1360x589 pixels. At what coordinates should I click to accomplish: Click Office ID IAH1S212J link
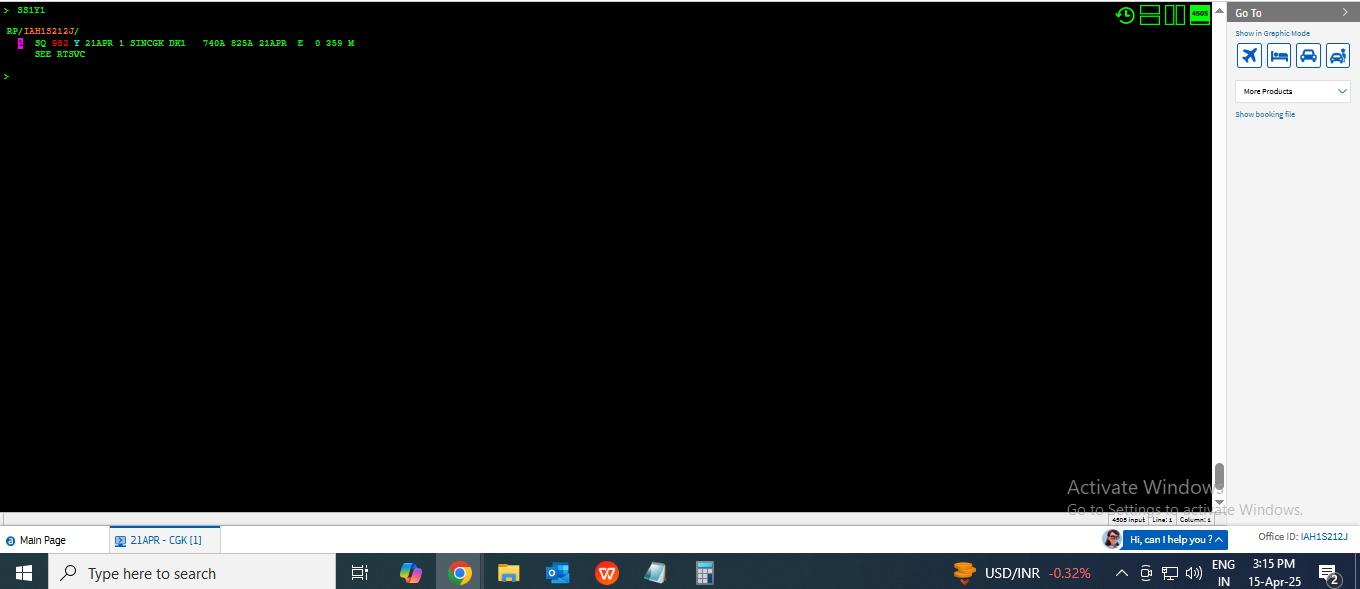click(x=1303, y=537)
